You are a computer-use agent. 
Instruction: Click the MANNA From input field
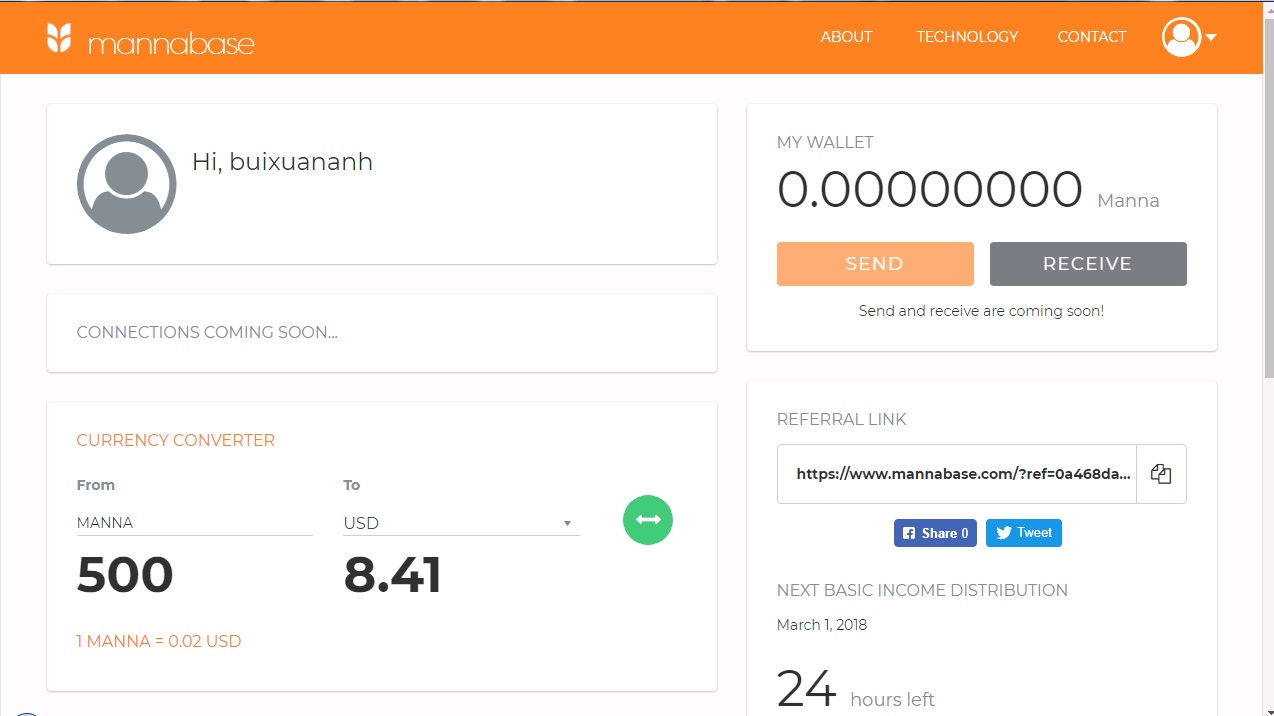(x=195, y=523)
